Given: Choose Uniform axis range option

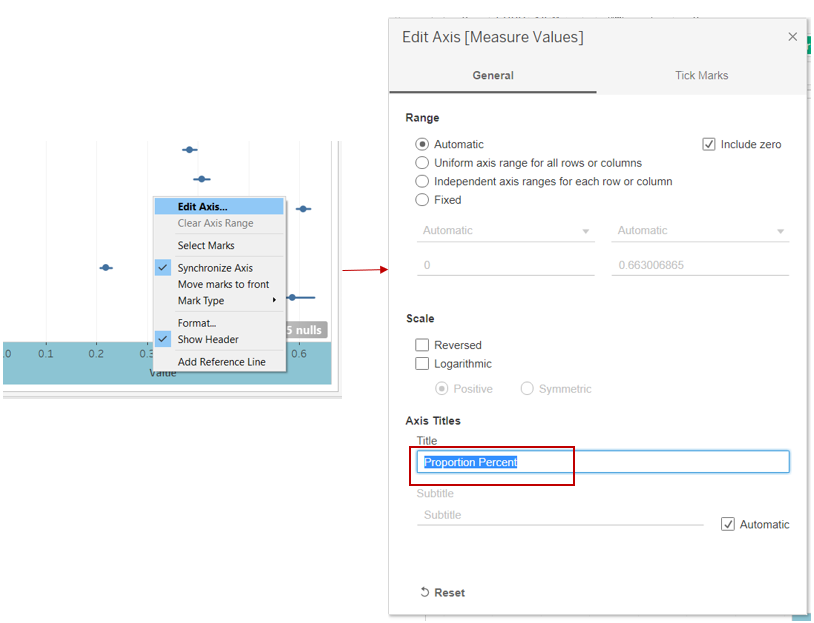Looking at the screenshot, I should [x=423, y=163].
